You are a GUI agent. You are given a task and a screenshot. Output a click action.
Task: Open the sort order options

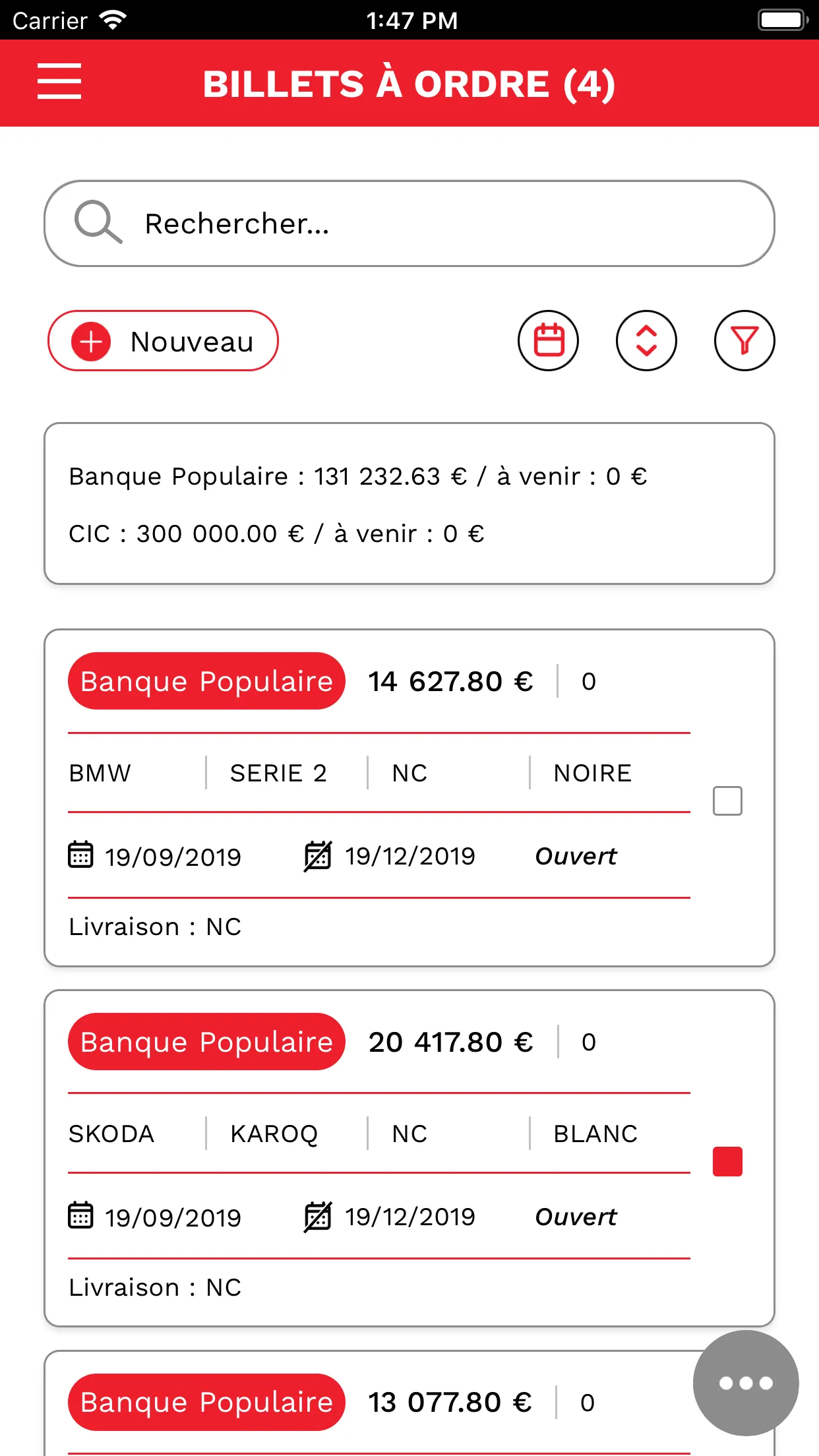click(x=646, y=341)
